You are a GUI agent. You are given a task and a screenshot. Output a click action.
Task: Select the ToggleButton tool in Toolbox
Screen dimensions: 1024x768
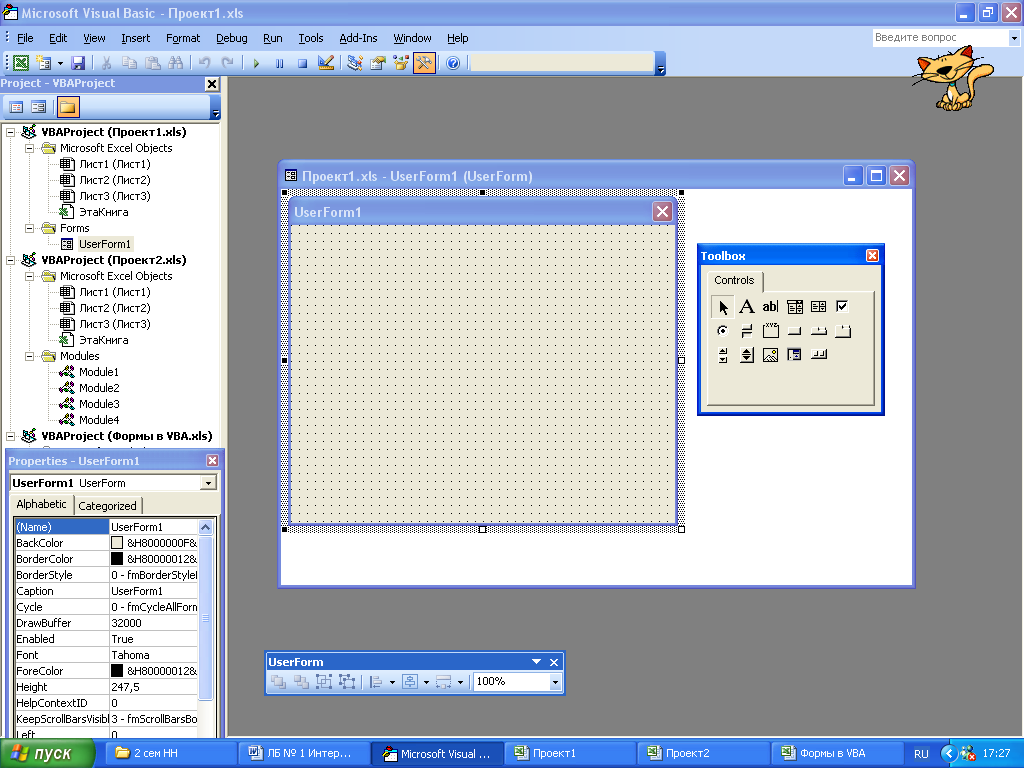tap(746, 330)
